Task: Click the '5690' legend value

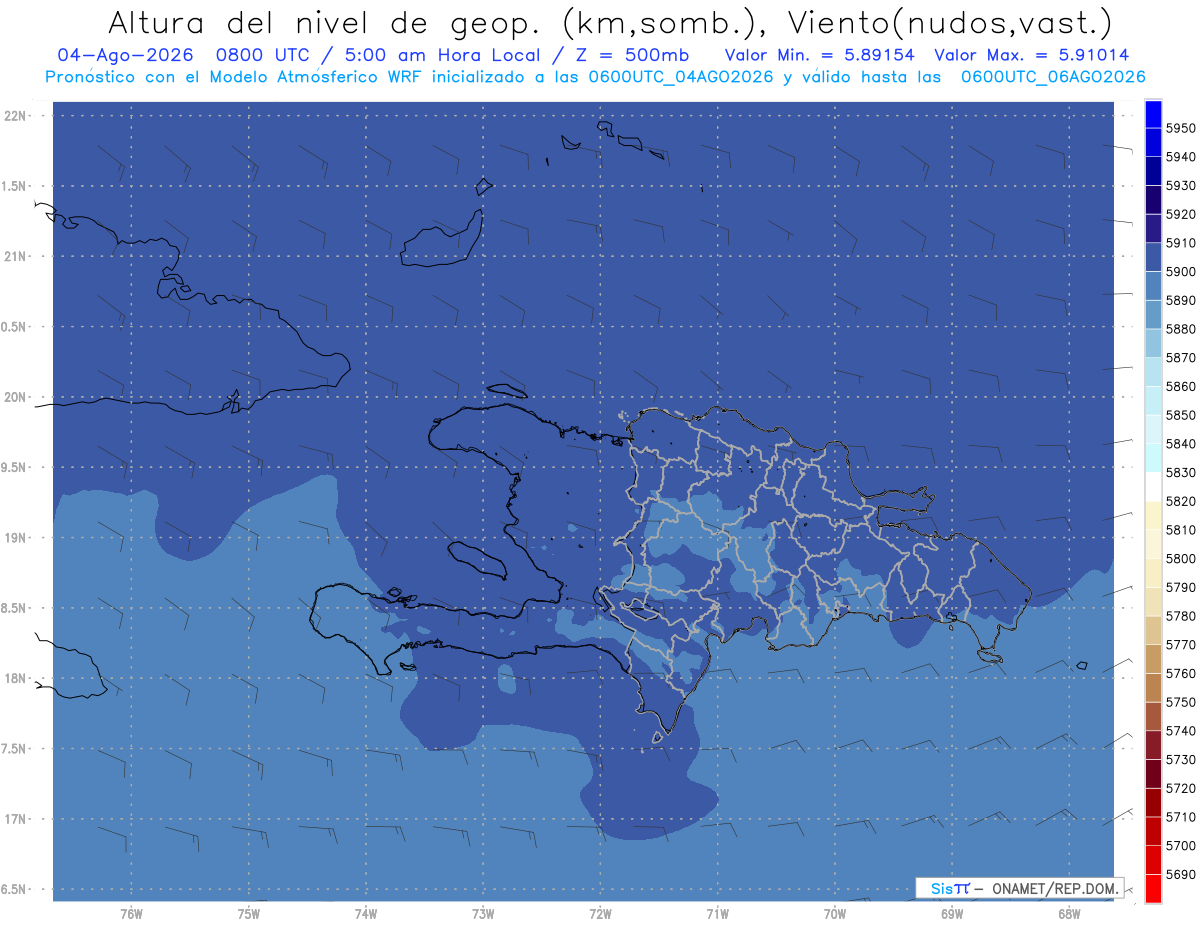Action: (x=1180, y=874)
